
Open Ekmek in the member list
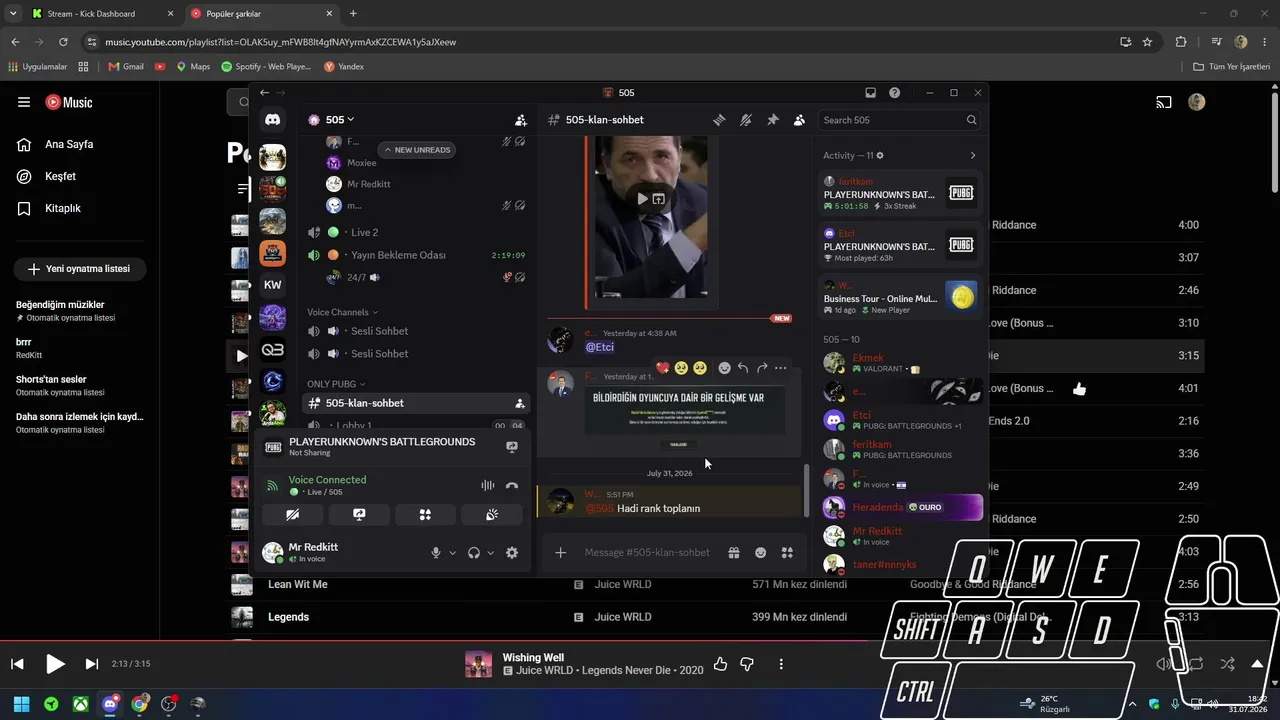(901, 363)
